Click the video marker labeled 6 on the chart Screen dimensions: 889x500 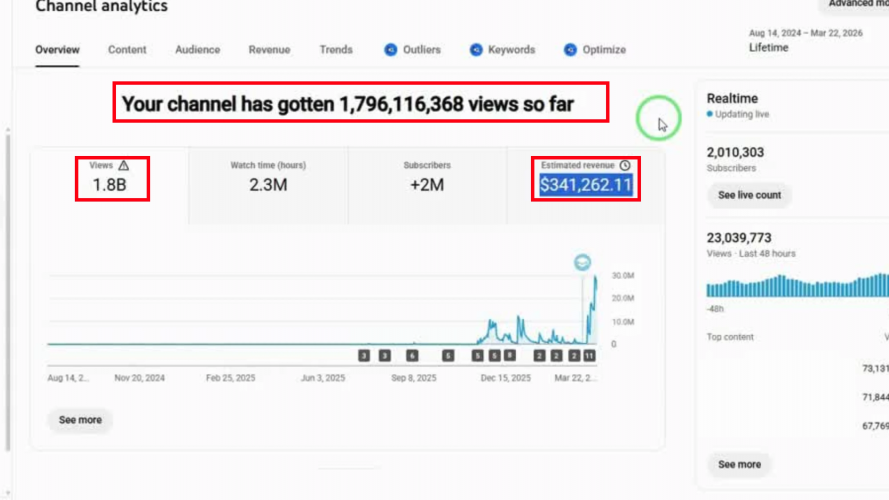coord(412,355)
